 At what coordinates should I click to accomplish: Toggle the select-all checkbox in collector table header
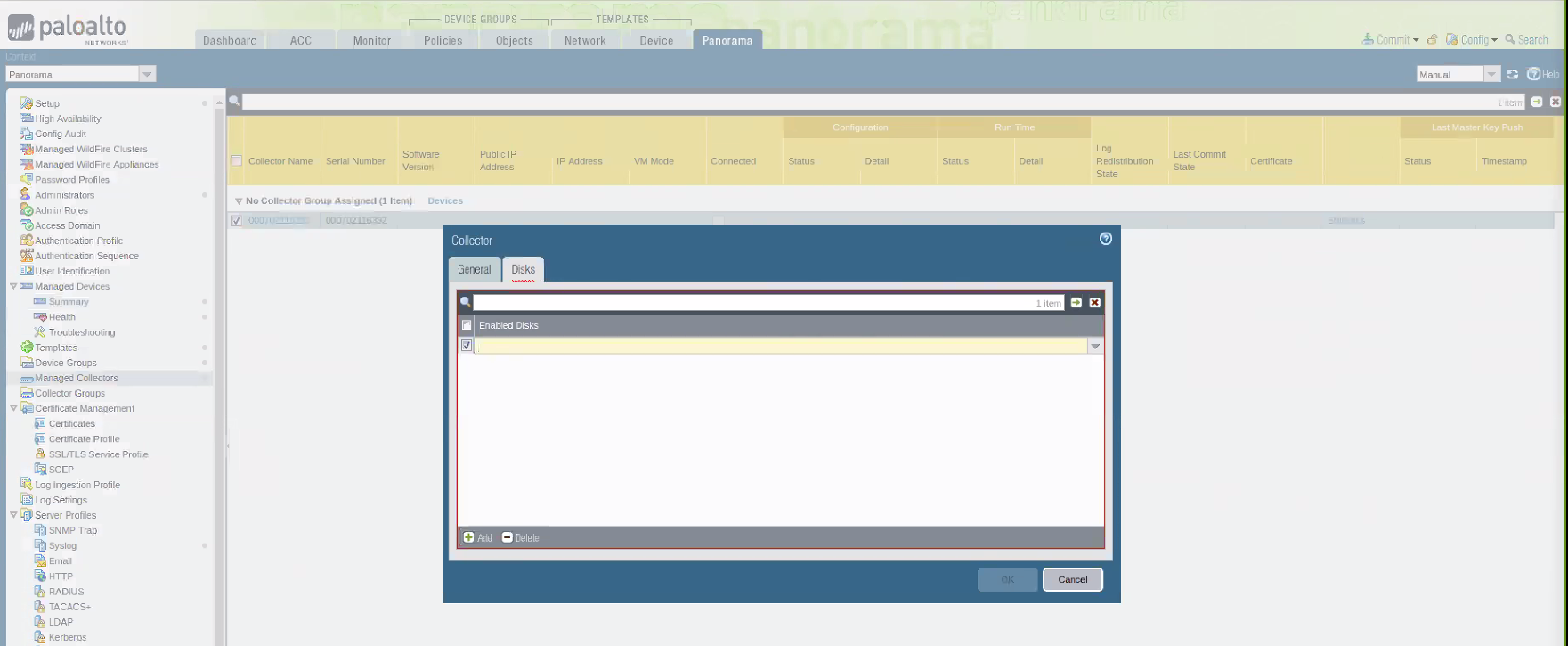point(236,161)
